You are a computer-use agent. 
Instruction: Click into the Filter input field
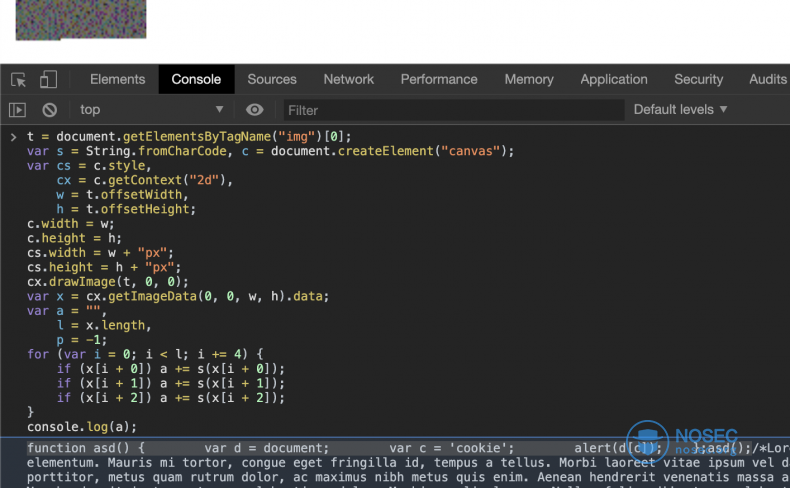click(453, 110)
